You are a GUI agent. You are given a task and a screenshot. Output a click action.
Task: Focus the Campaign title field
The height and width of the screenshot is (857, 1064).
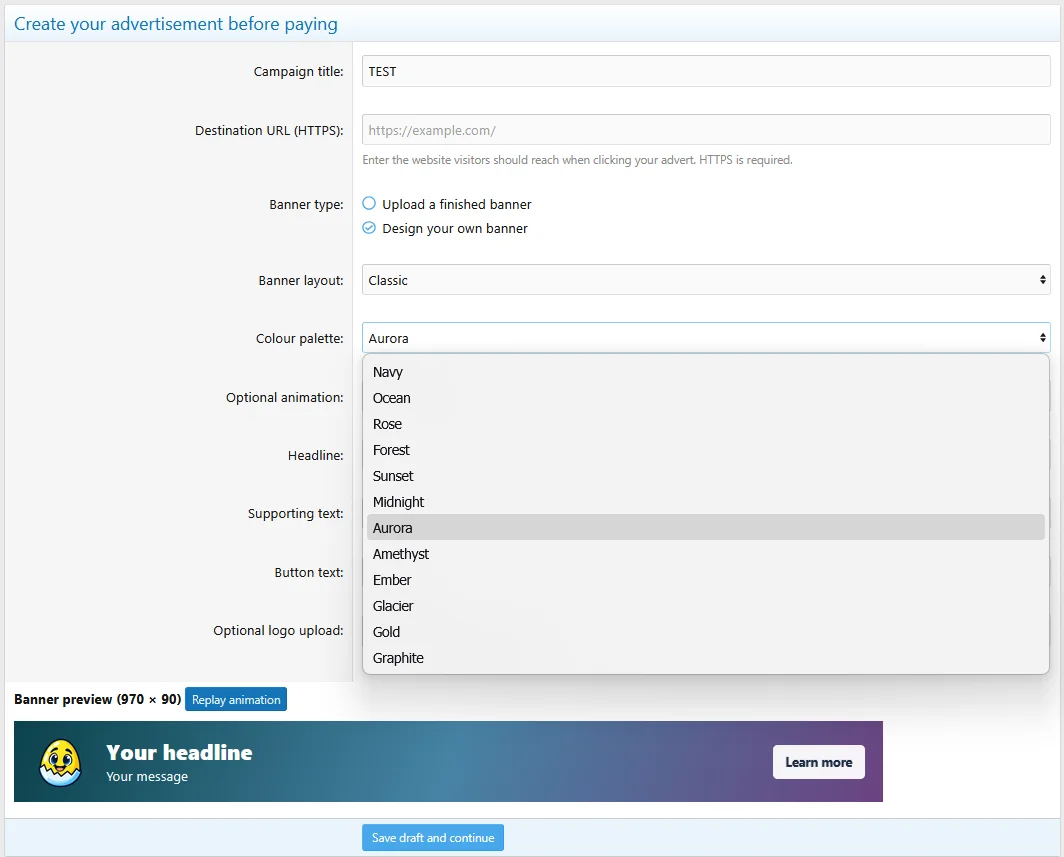tap(706, 71)
